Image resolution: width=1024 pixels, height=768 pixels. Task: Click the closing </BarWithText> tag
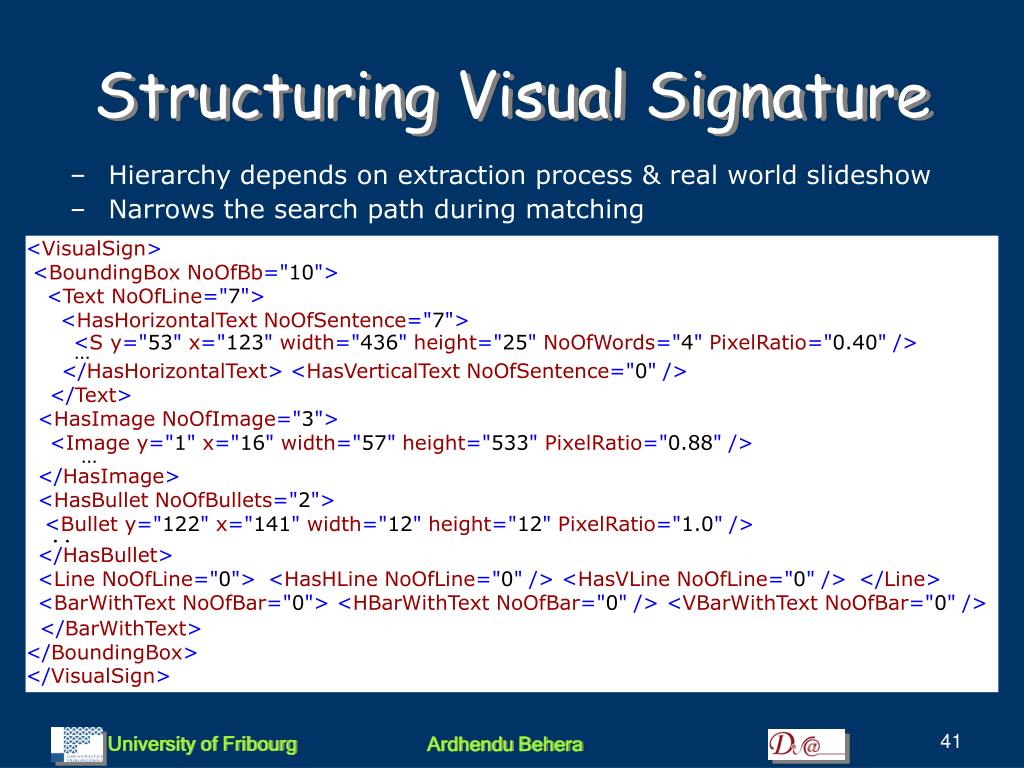121,628
